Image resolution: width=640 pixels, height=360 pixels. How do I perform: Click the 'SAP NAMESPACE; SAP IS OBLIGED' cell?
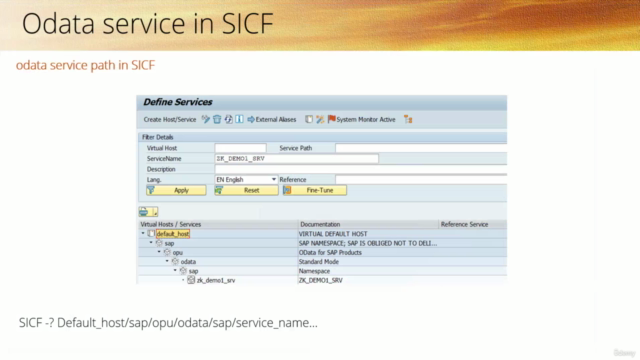pos(368,243)
